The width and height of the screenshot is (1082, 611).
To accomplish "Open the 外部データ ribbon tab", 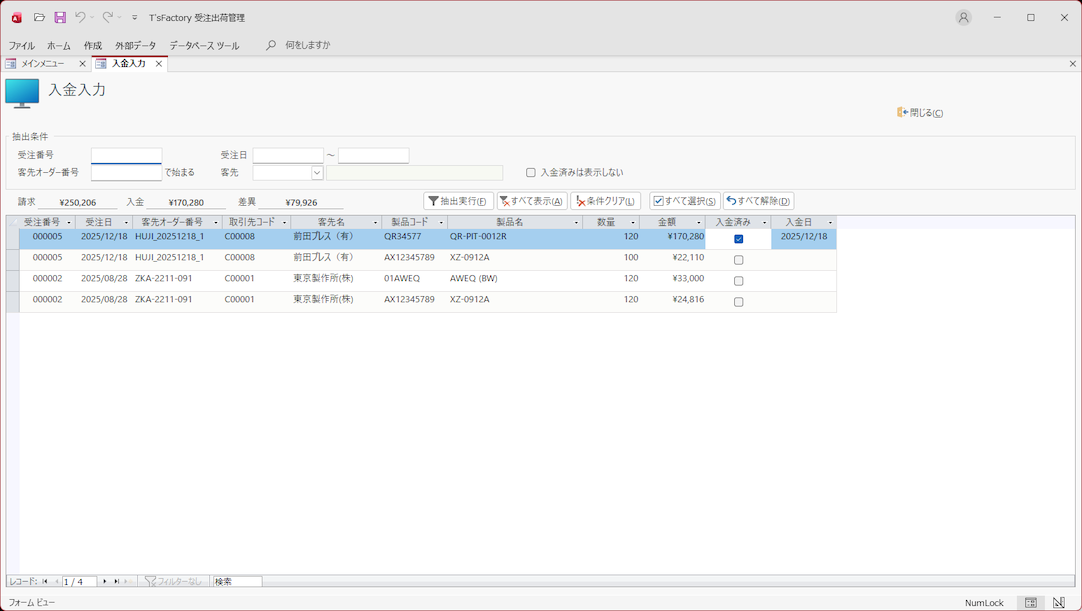I will click(x=135, y=46).
